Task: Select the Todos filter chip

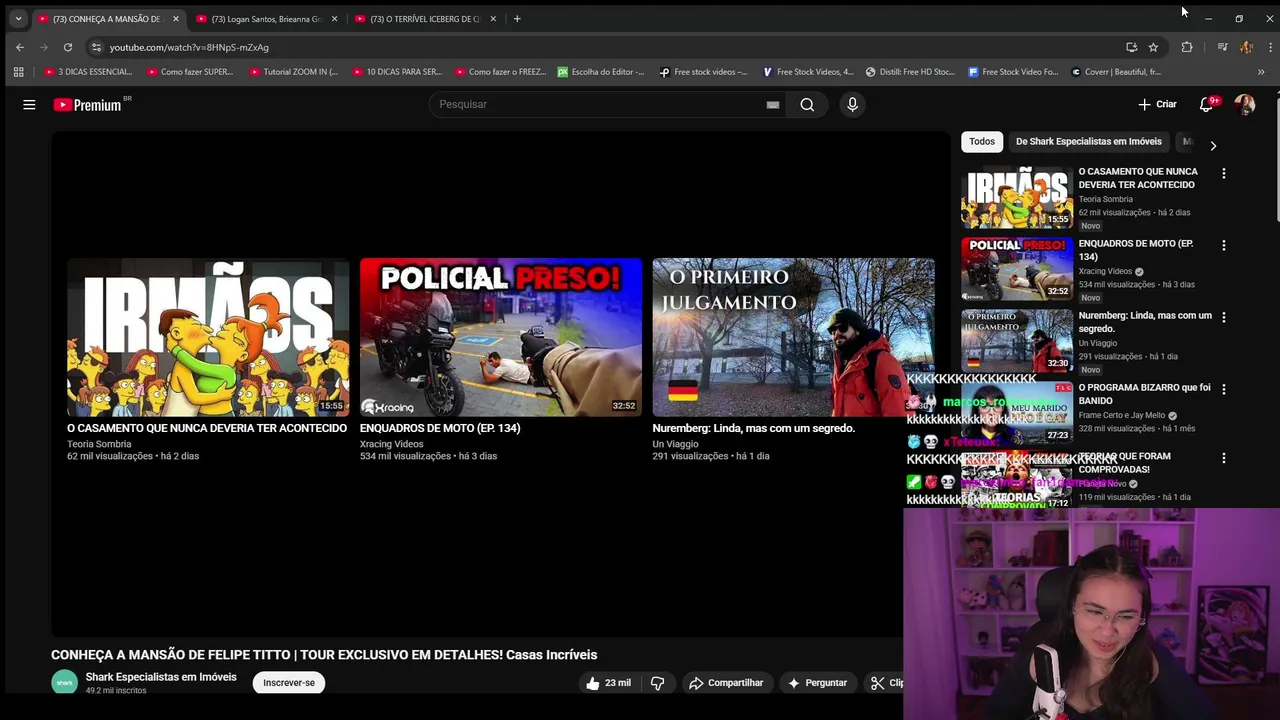Action: (x=982, y=141)
